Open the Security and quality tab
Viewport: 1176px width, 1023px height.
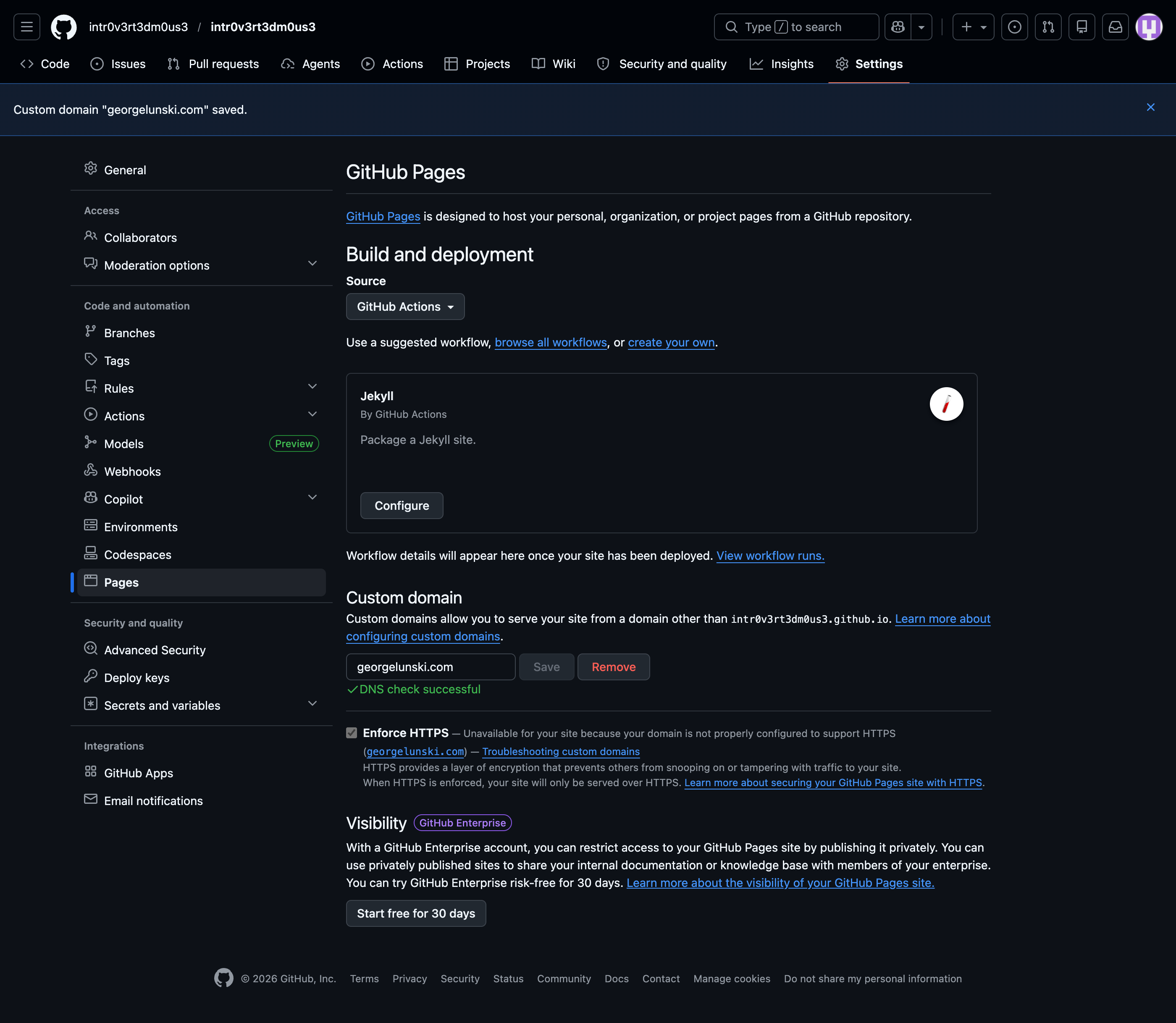click(661, 64)
